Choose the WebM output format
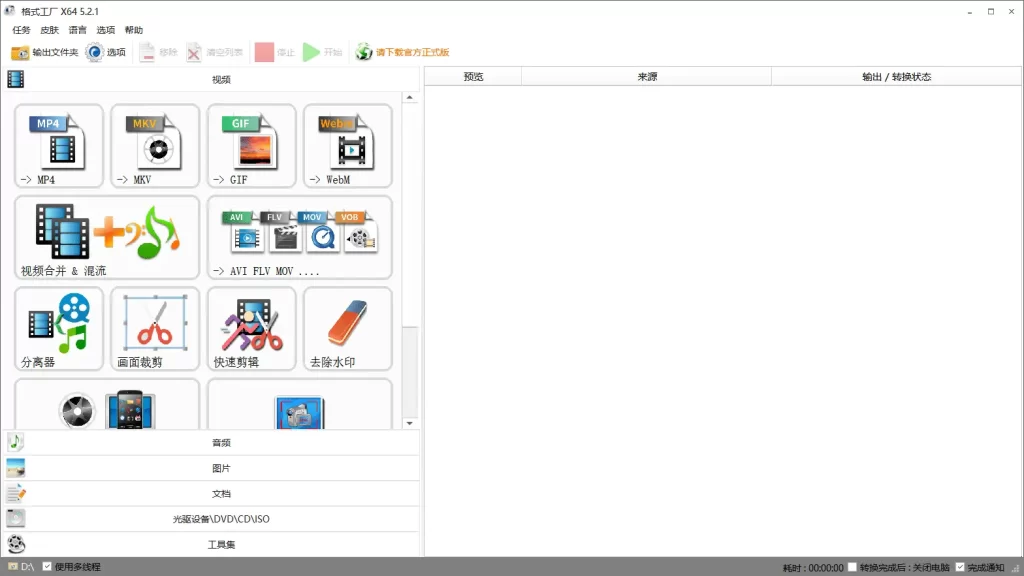Screen dimensions: 1024x576 tap(346, 146)
